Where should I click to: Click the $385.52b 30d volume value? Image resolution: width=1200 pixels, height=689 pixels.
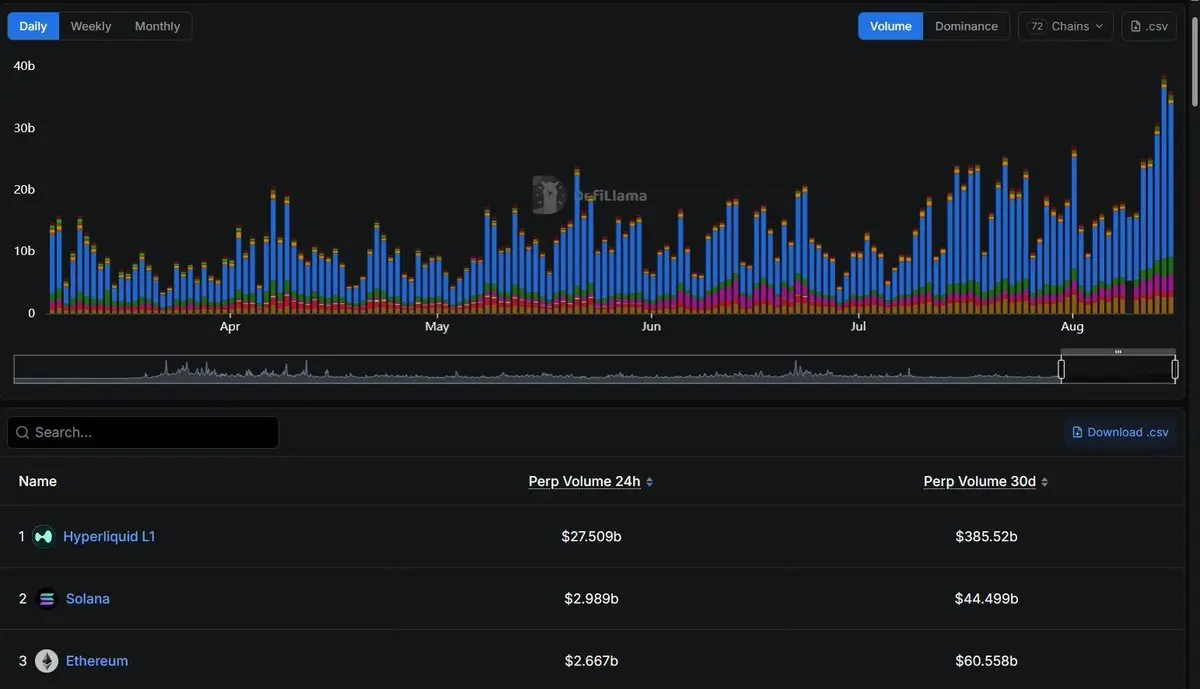[x=986, y=536]
